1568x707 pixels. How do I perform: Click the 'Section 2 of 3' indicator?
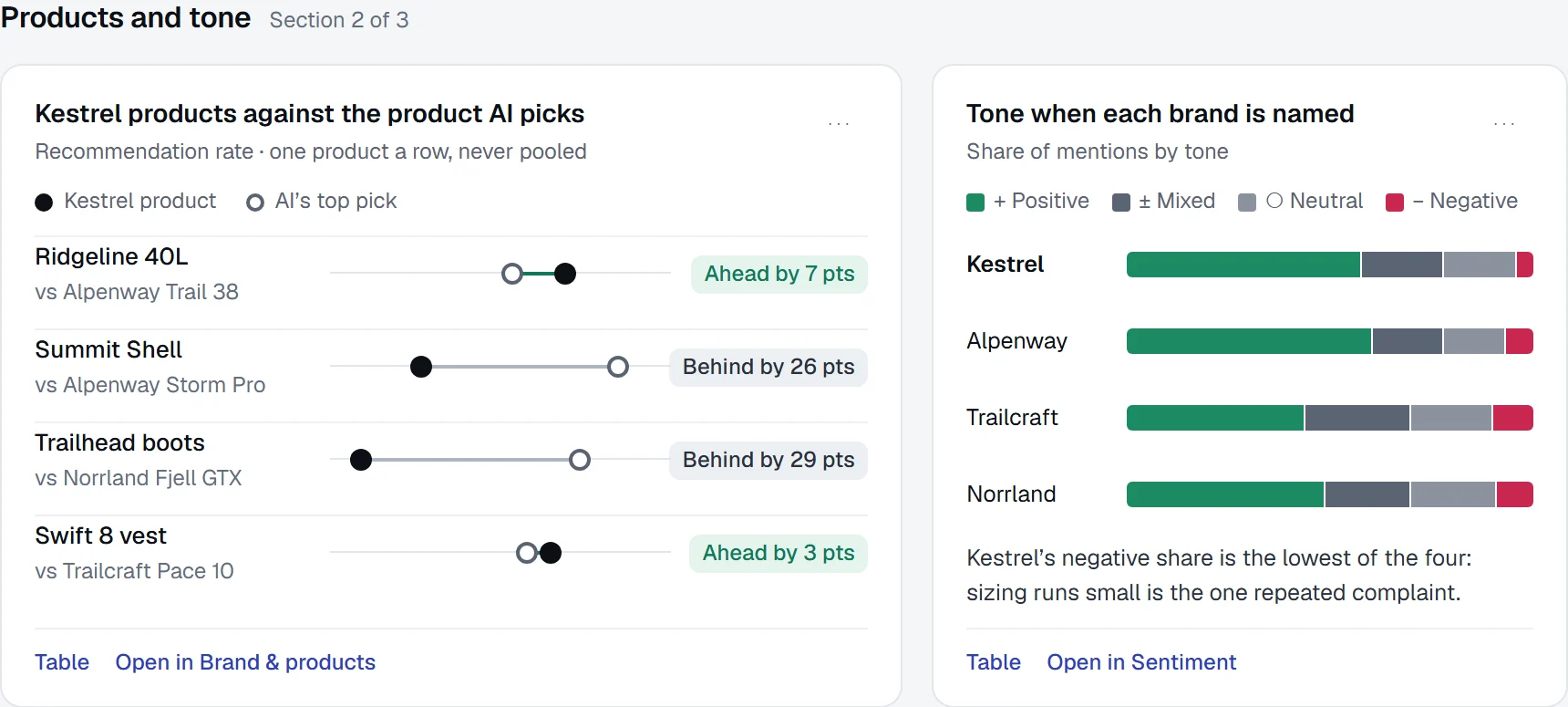coord(339,20)
